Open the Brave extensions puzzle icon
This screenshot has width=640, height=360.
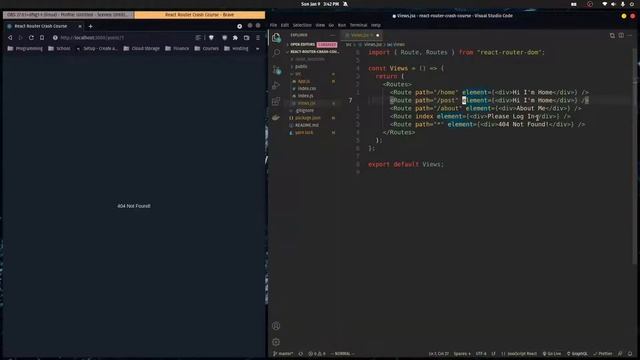point(235,38)
